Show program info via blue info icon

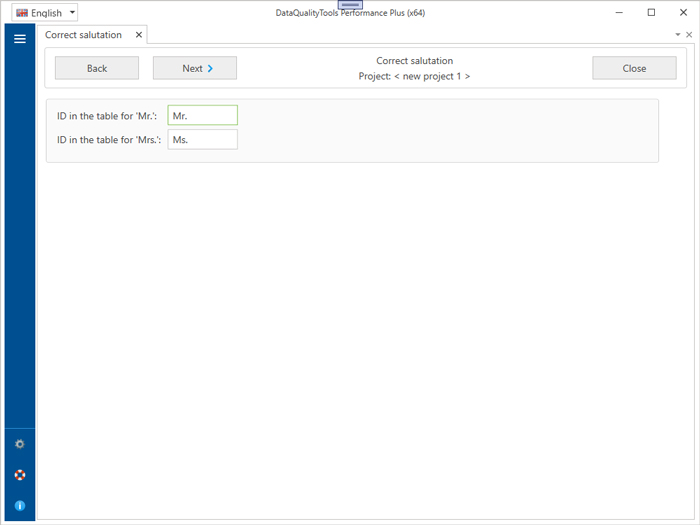(19, 506)
